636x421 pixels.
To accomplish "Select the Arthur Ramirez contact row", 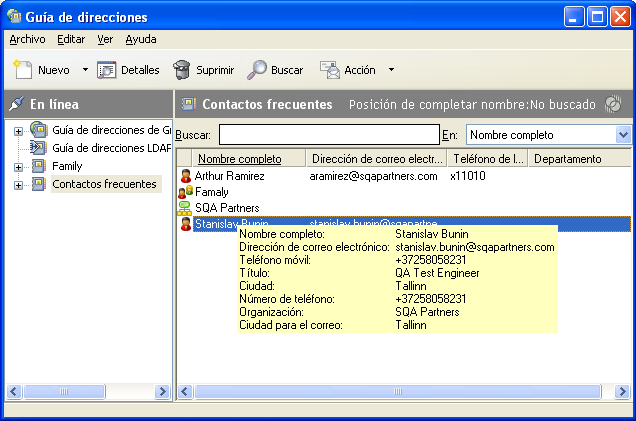I will pos(404,176).
